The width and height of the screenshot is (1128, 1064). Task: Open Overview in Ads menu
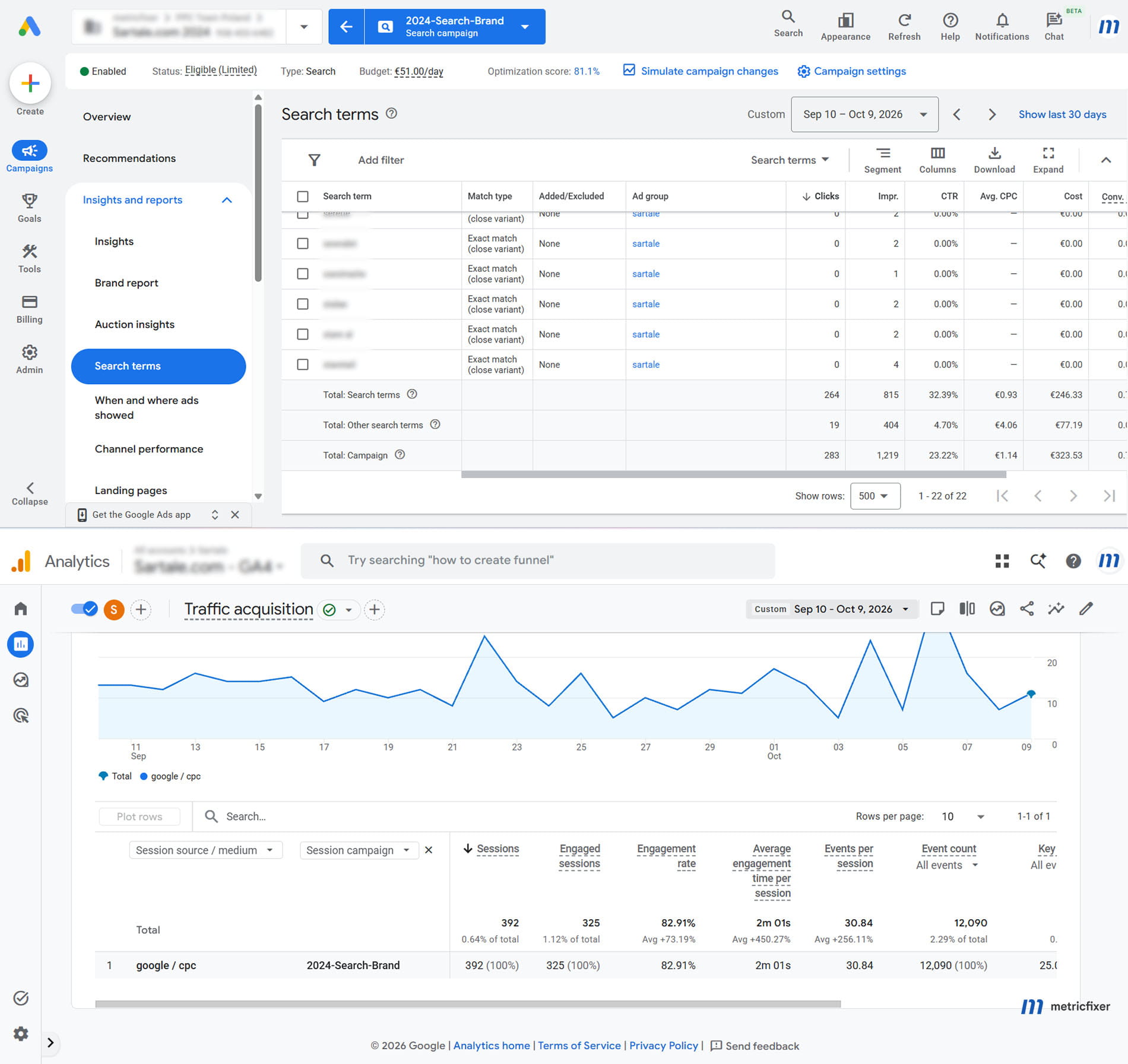[107, 117]
